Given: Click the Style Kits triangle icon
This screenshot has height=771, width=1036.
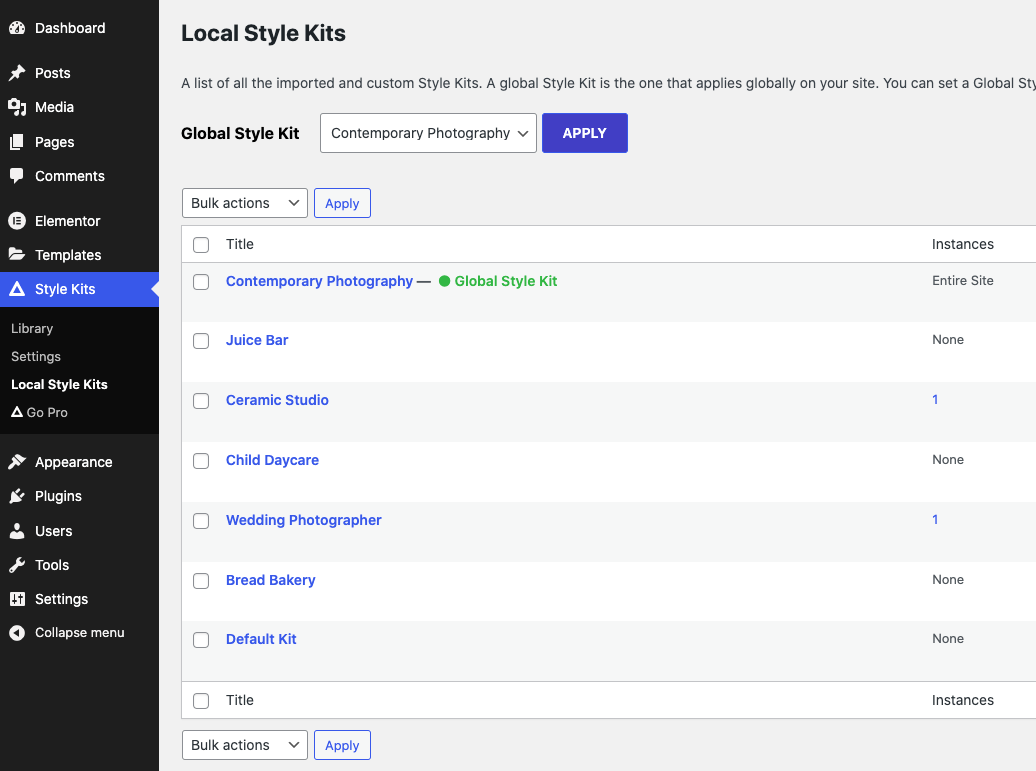Looking at the screenshot, I should tap(17, 289).
